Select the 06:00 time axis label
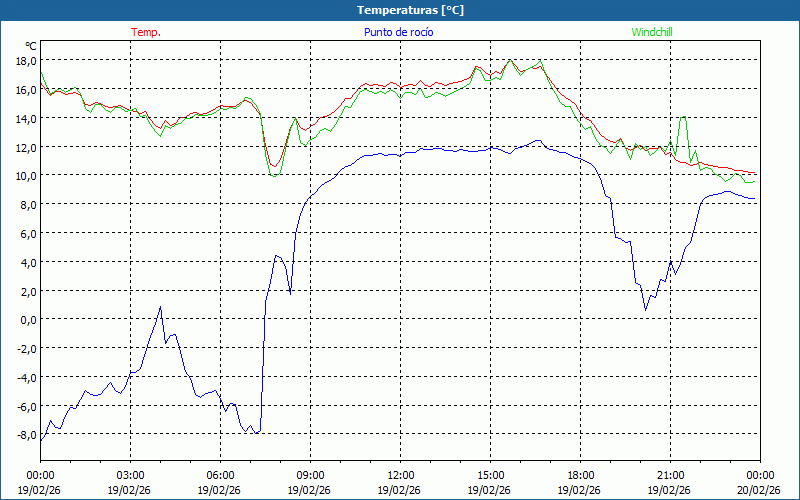The image size is (800, 500). 220,475
